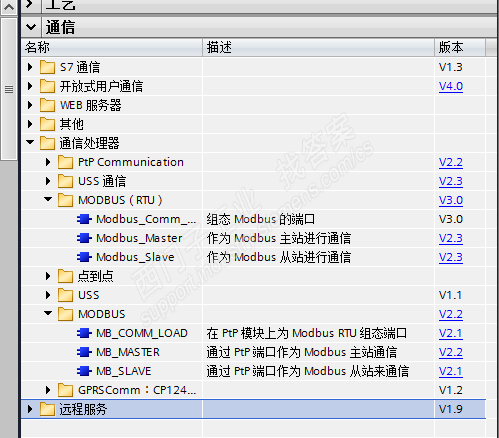Expand the GPRSComm CP124 folder

(48, 390)
